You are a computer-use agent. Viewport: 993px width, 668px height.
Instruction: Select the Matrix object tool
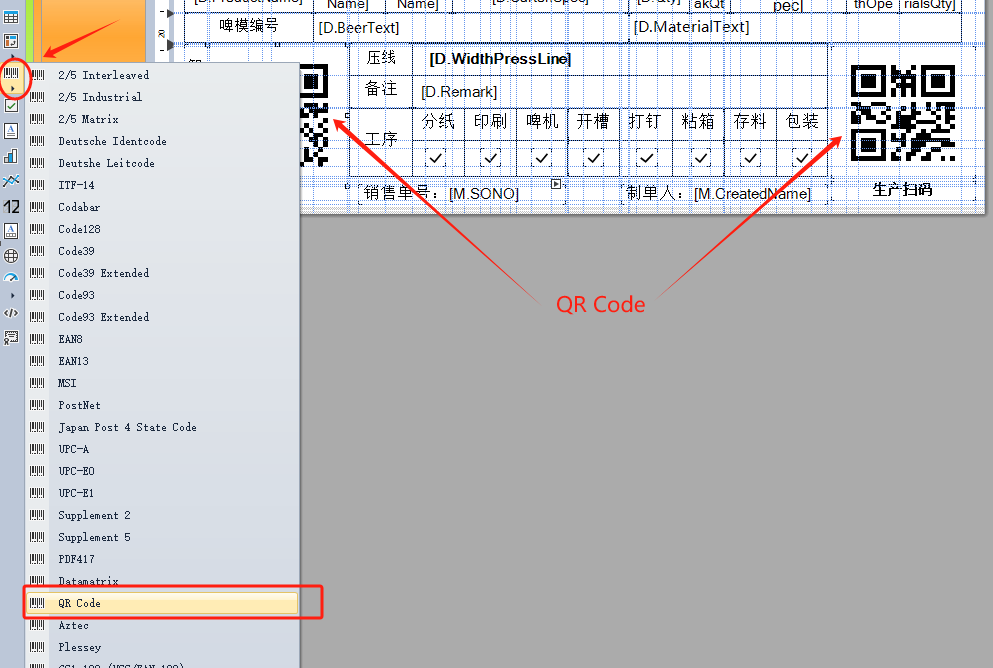[11, 41]
